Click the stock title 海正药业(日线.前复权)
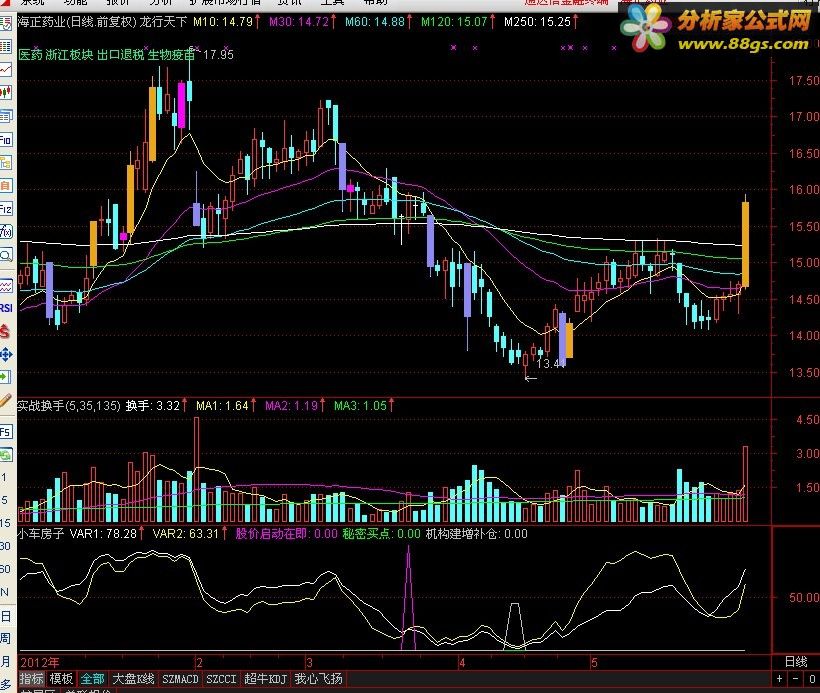Image resolution: width=820 pixels, height=693 pixels. (77, 22)
